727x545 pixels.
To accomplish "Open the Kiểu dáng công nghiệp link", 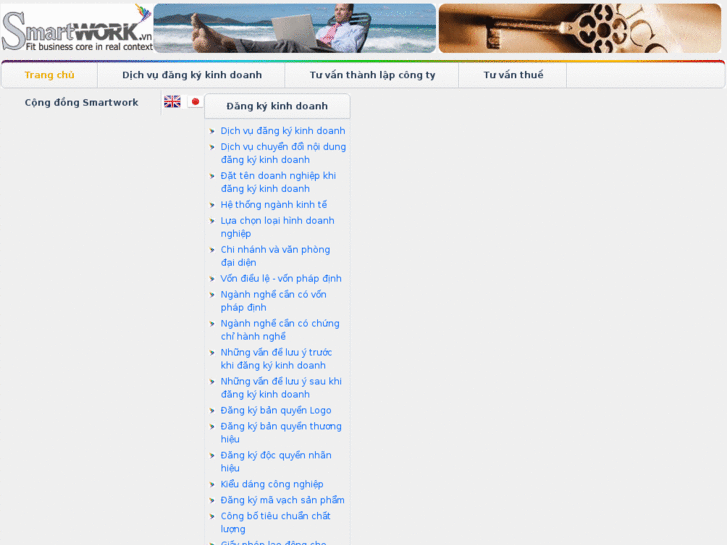I will click(x=272, y=484).
